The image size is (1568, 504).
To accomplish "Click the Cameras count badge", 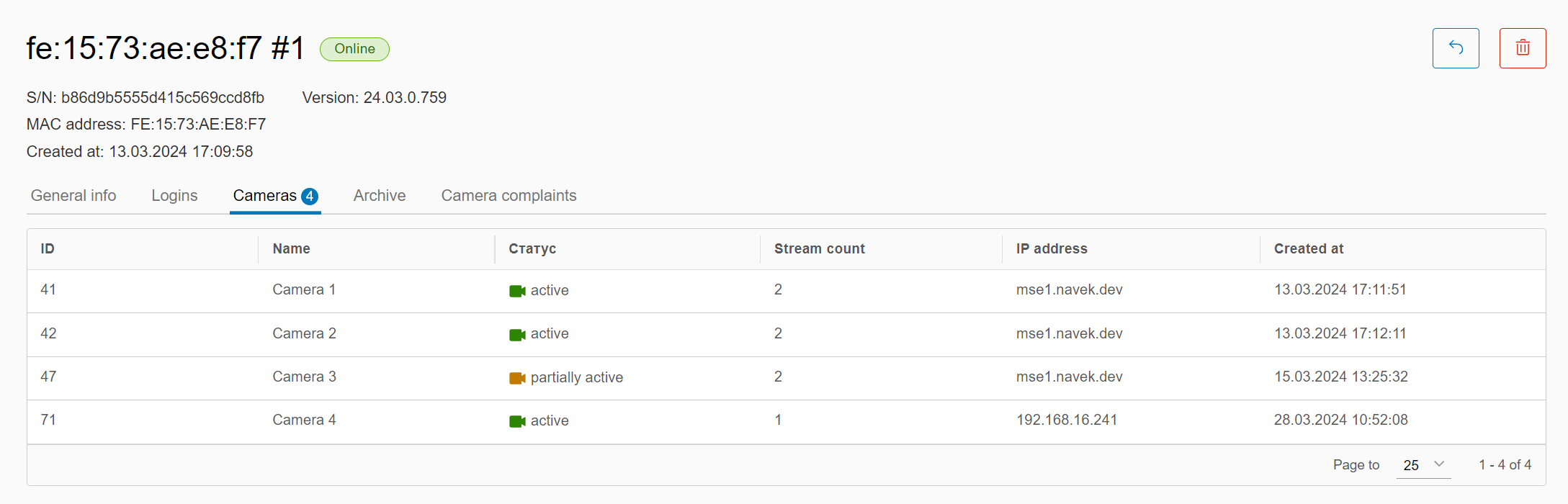I will point(310,197).
